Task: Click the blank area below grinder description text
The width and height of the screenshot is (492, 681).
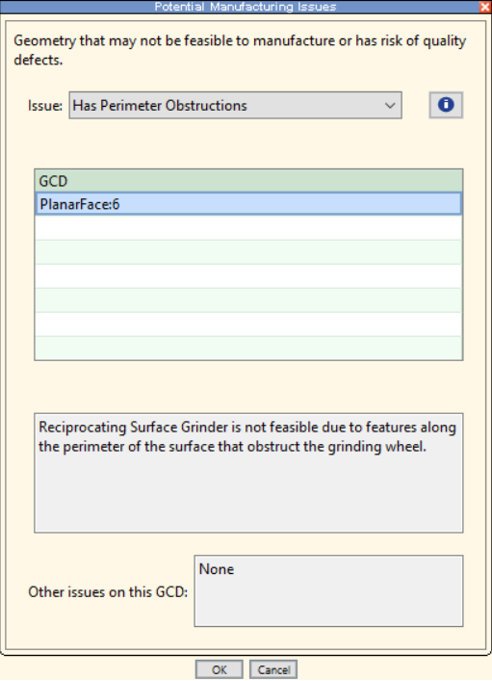Action: [x=248, y=493]
